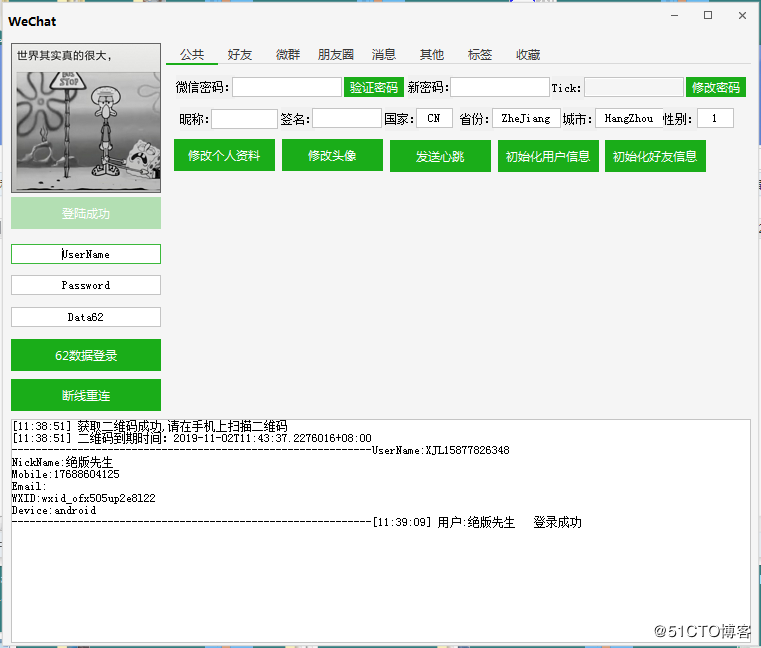Image resolution: width=761 pixels, height=648 pixels.
Task: Click the 登录成功 log text
Action: (557, 522)
